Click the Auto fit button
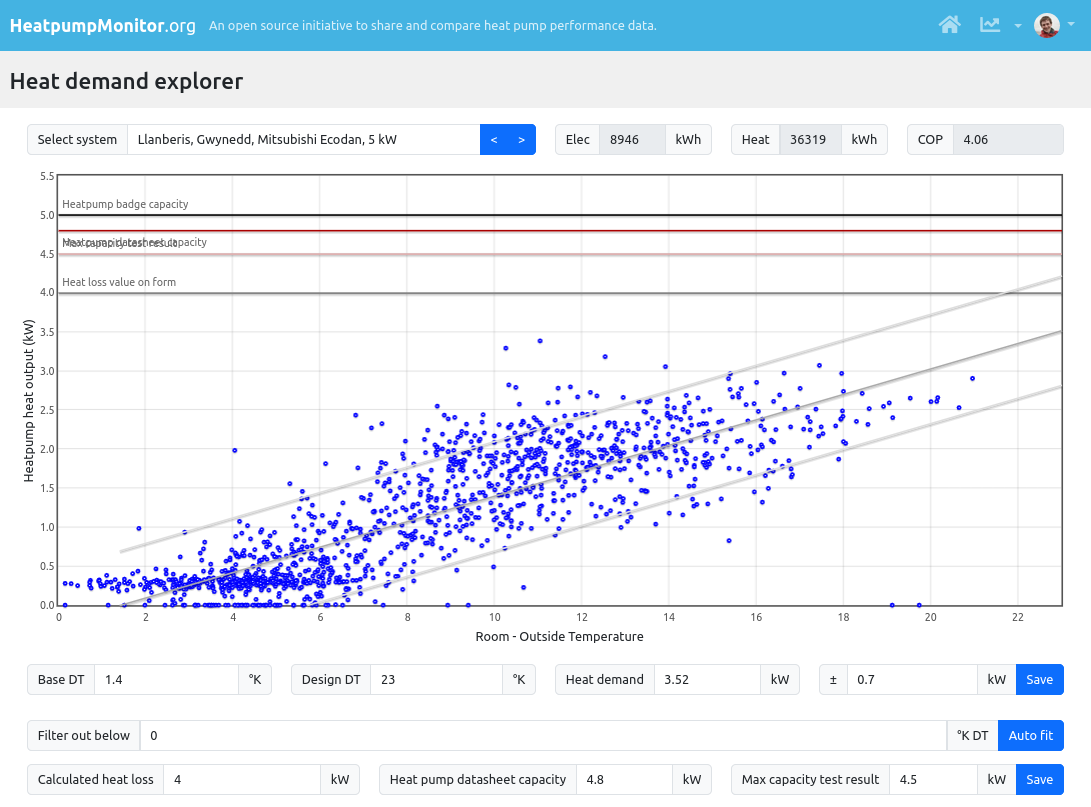 pos(1030,735)
